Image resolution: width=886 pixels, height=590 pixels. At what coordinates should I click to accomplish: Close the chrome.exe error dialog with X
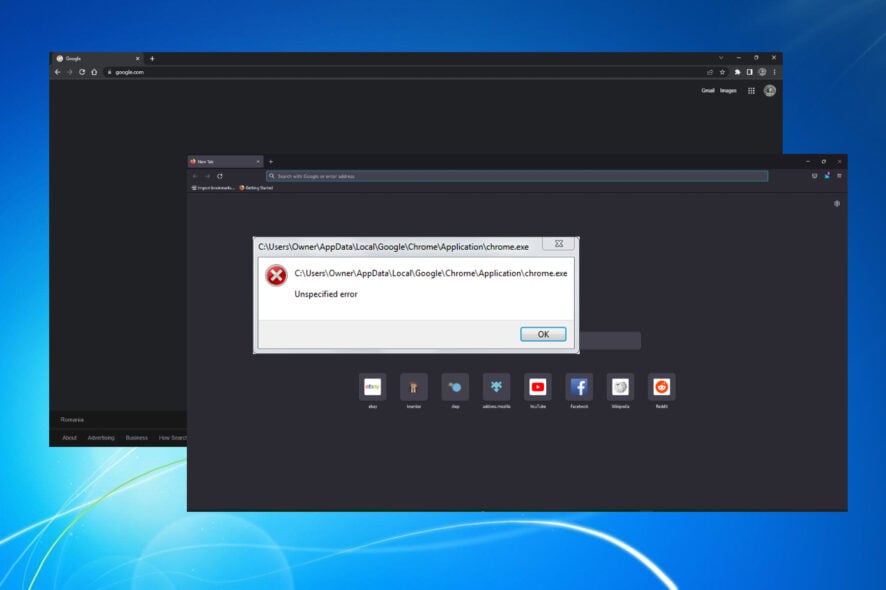point(558,243)
